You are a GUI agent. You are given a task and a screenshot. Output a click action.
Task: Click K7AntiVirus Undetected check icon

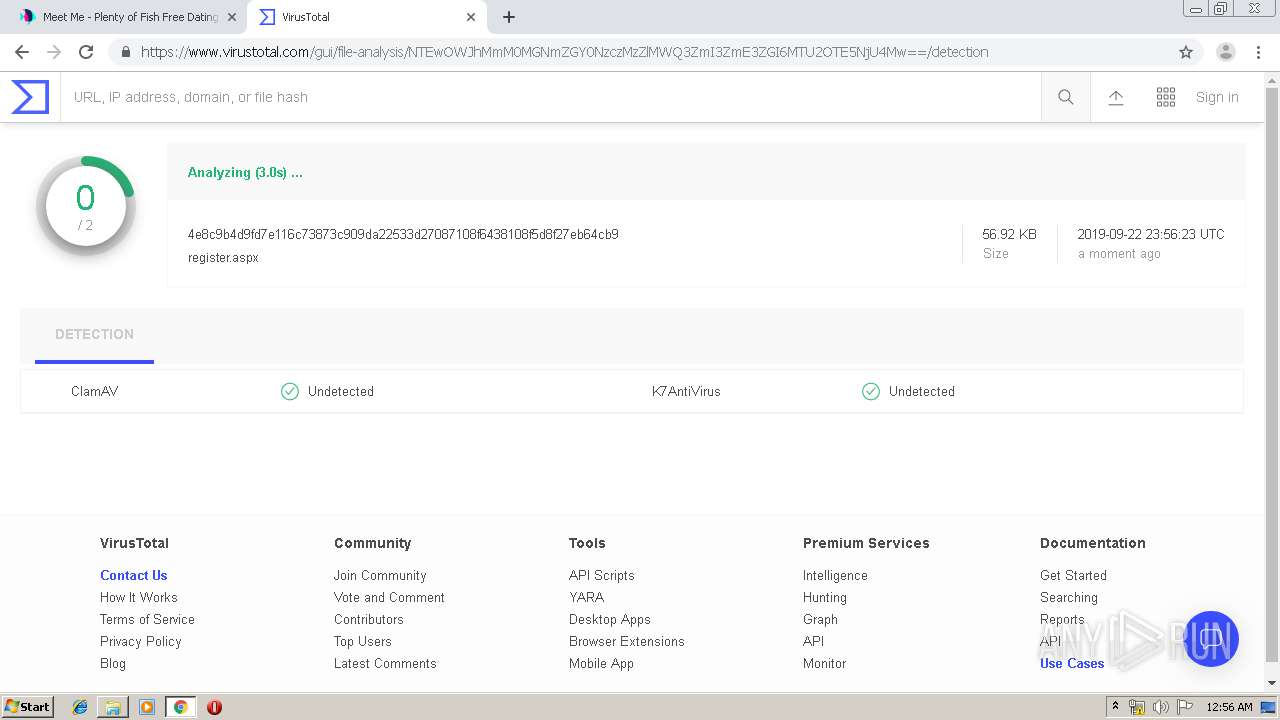pos(871,391)
